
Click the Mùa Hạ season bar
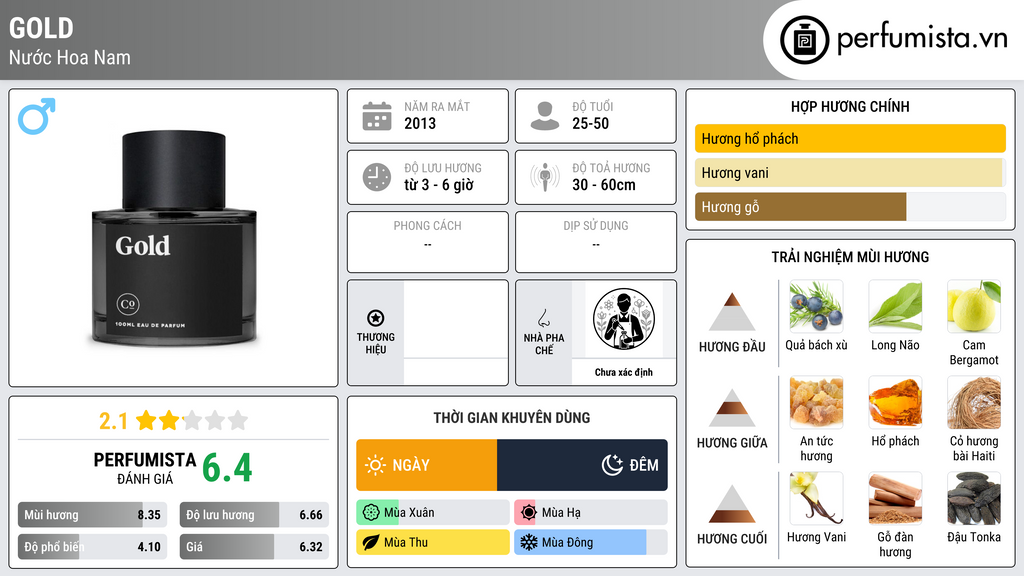point(591,513)
